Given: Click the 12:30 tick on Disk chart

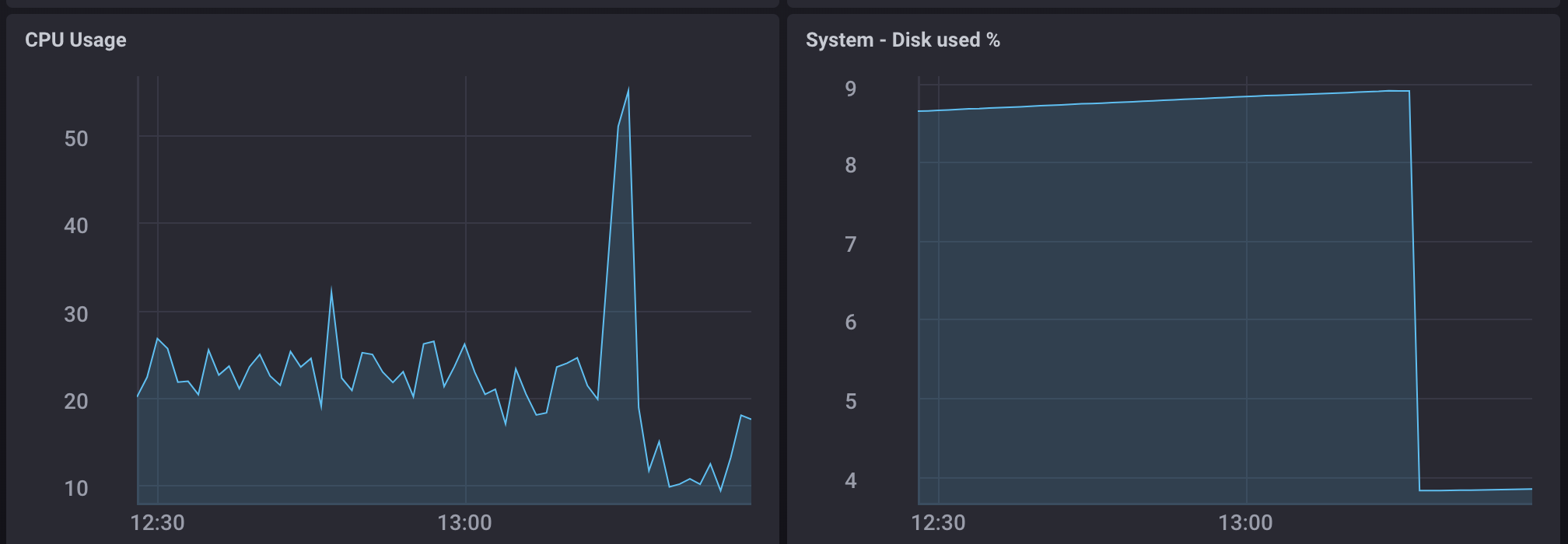Looking at the screenshot, I should pos(939,523).
